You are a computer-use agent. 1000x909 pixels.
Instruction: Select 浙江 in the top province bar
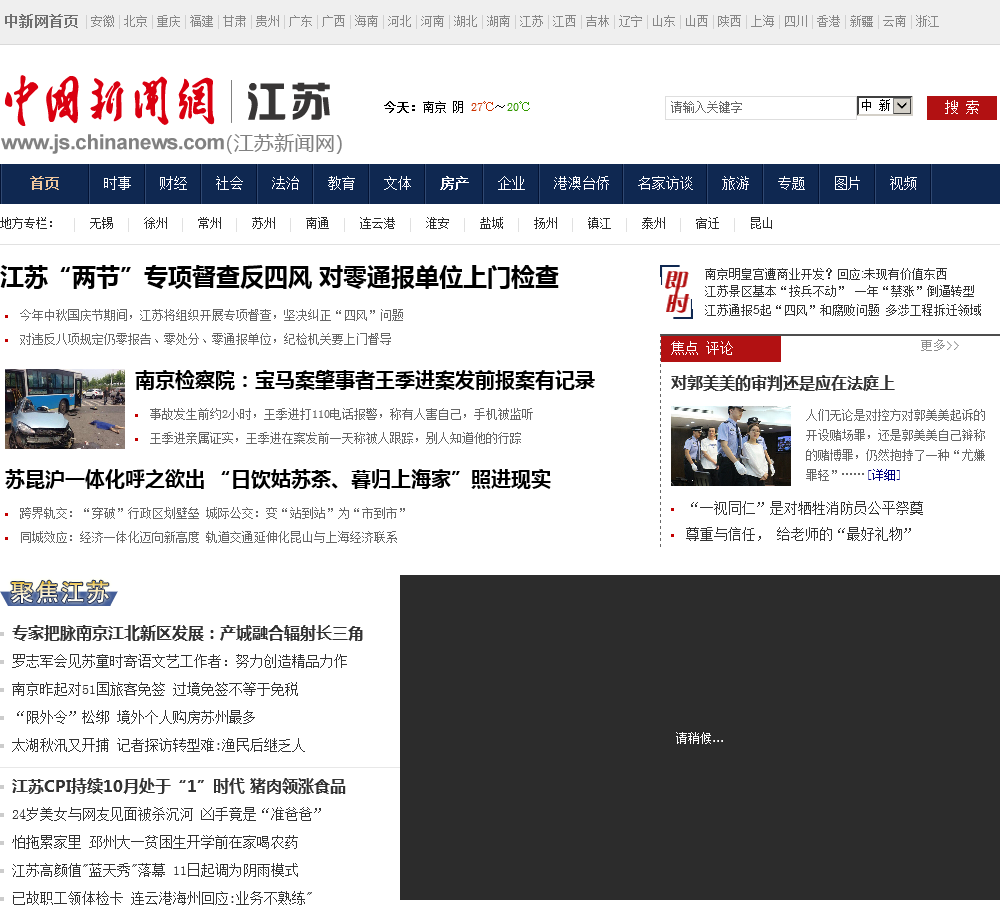click(927, 22)
